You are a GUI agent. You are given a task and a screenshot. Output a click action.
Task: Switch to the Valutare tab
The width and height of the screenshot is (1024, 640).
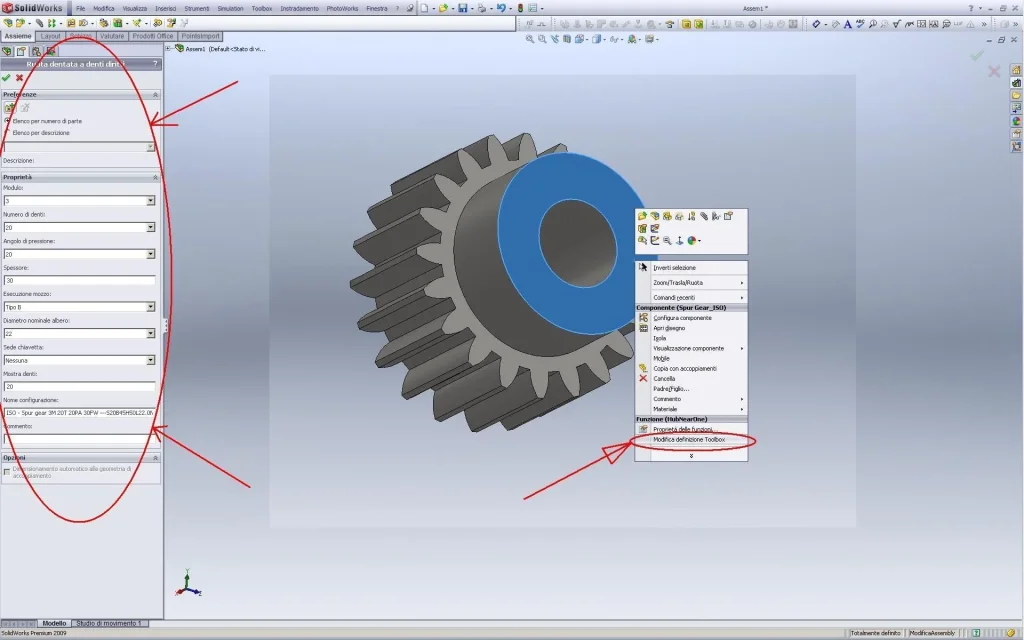pyautogui.click(x=112, y=36)
